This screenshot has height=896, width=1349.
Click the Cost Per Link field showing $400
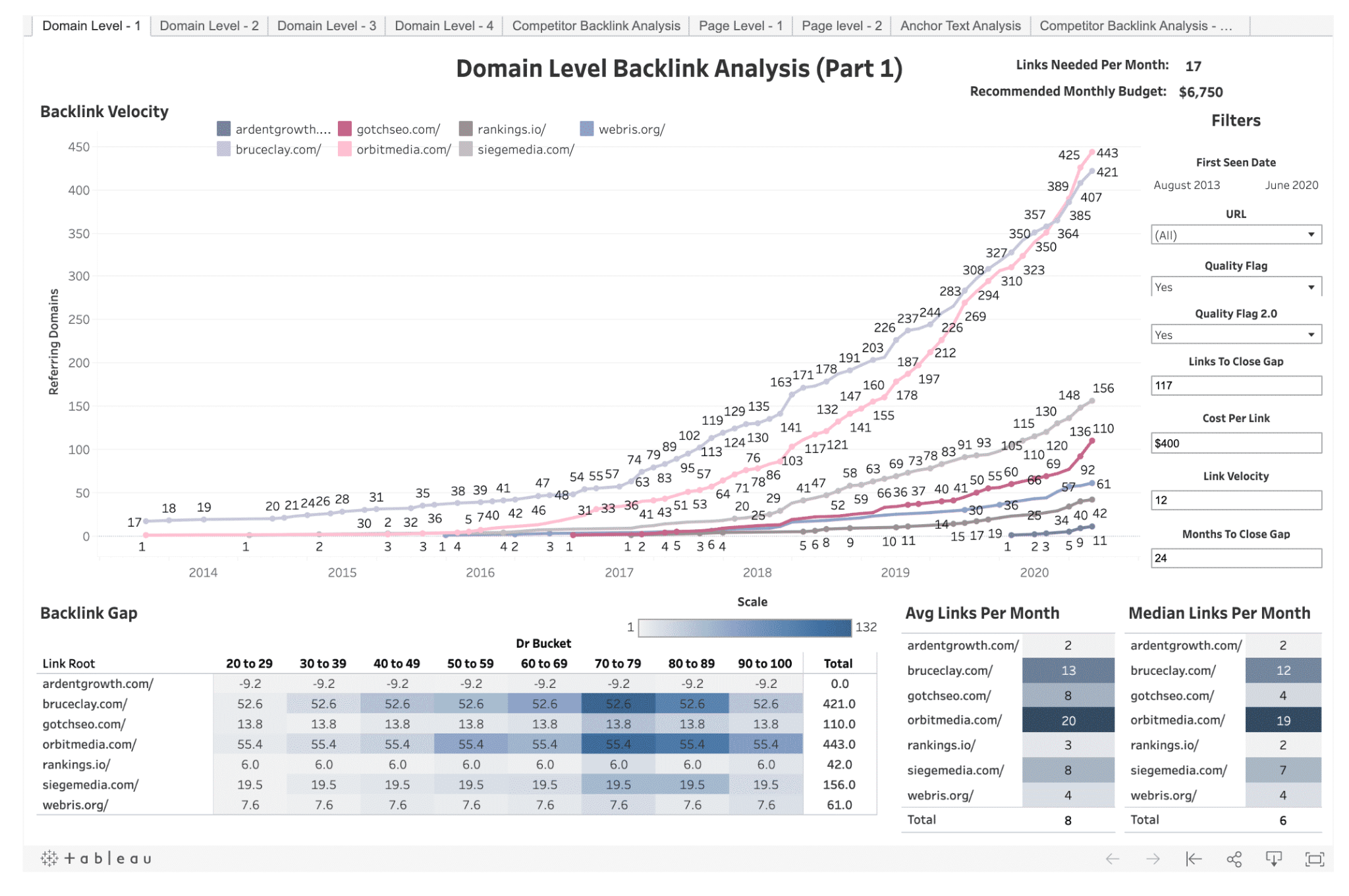point(1234,442)
